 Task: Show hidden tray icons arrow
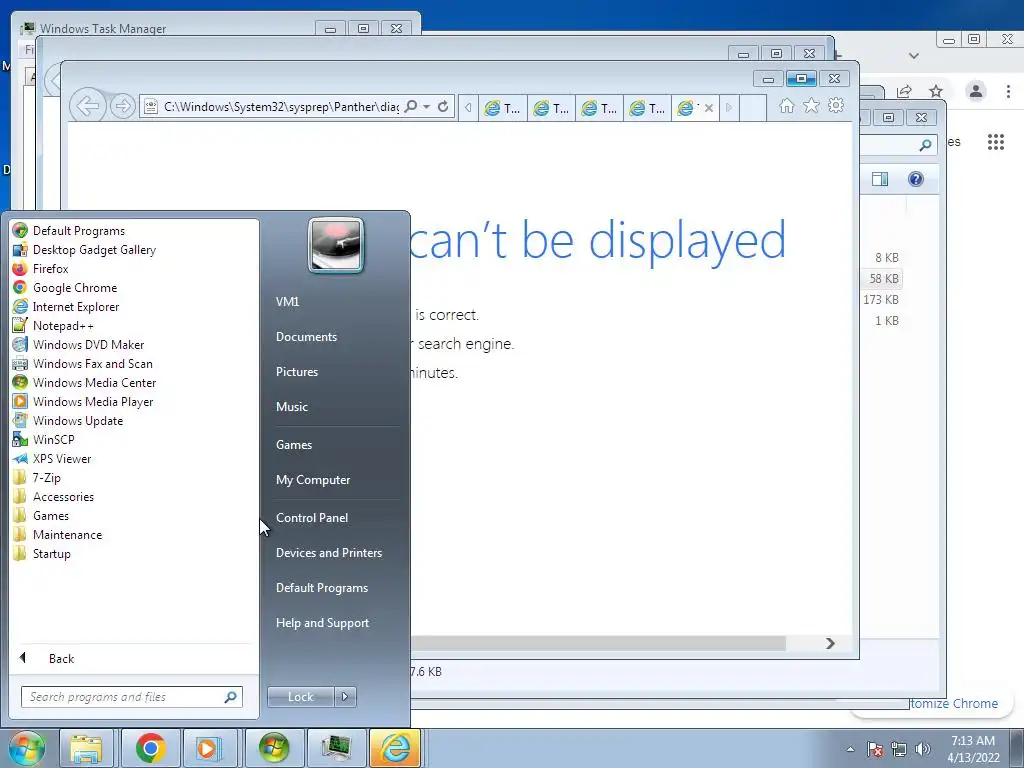pyautogui.click(x=850, y=749)
